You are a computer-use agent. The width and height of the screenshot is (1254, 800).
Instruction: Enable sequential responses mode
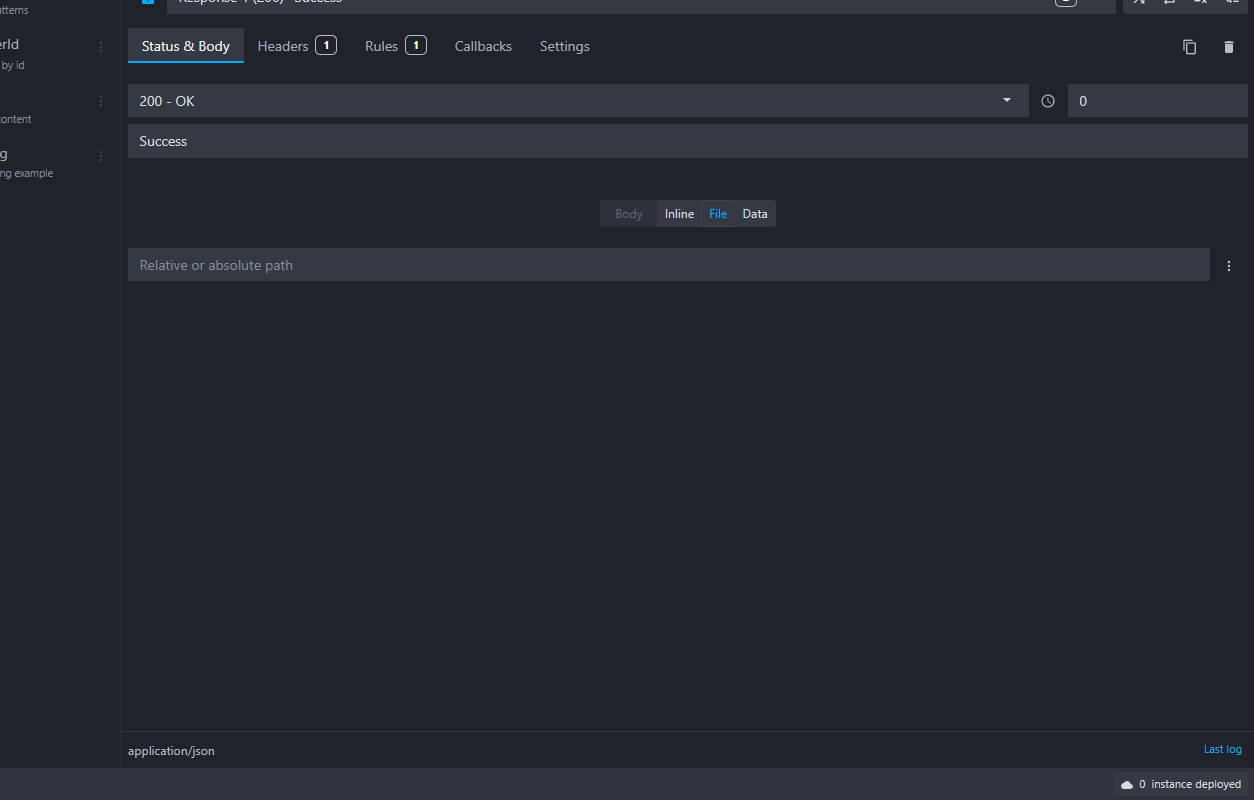[1169, 4]
